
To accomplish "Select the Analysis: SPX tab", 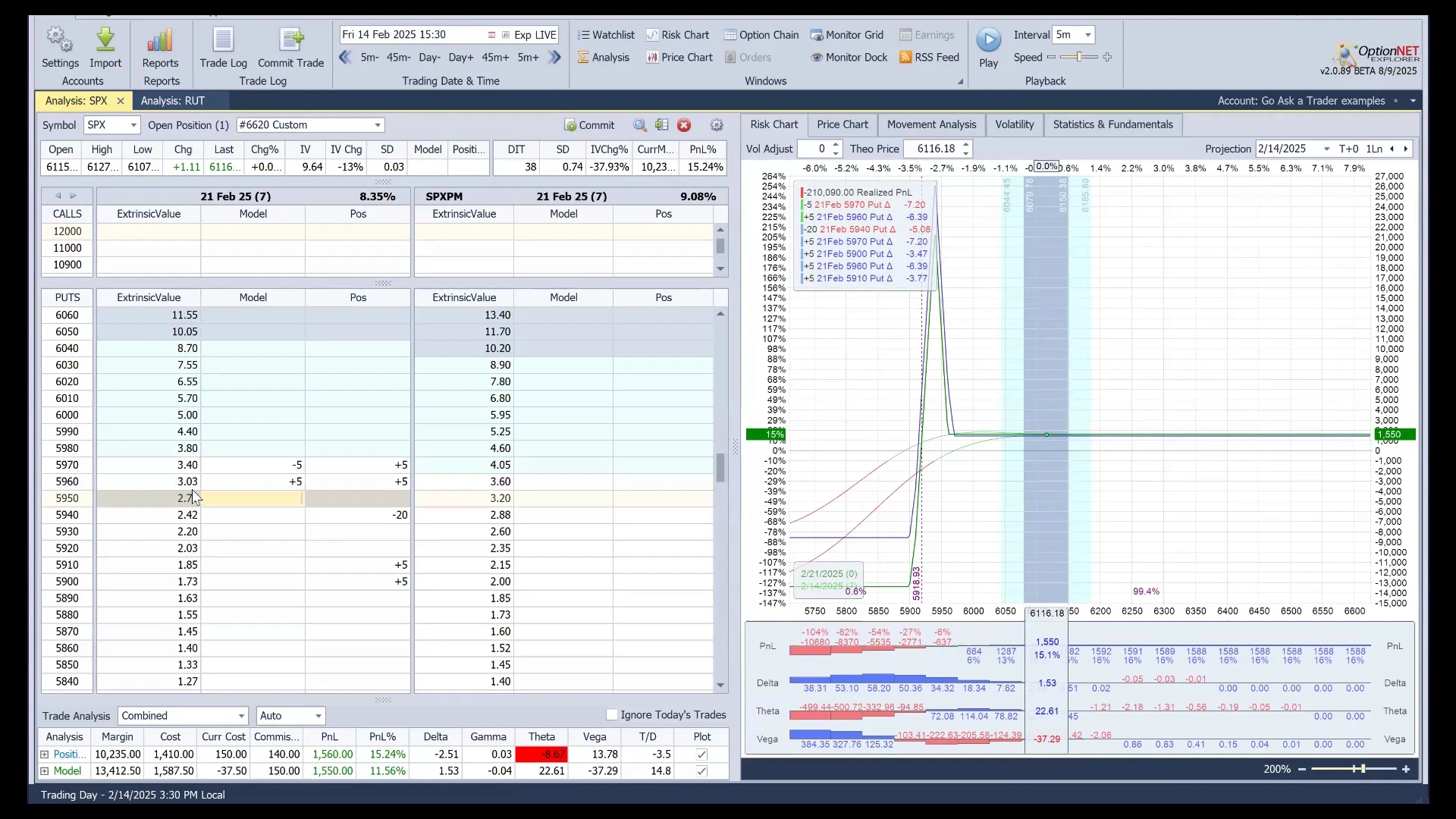I will pos(76,101).
